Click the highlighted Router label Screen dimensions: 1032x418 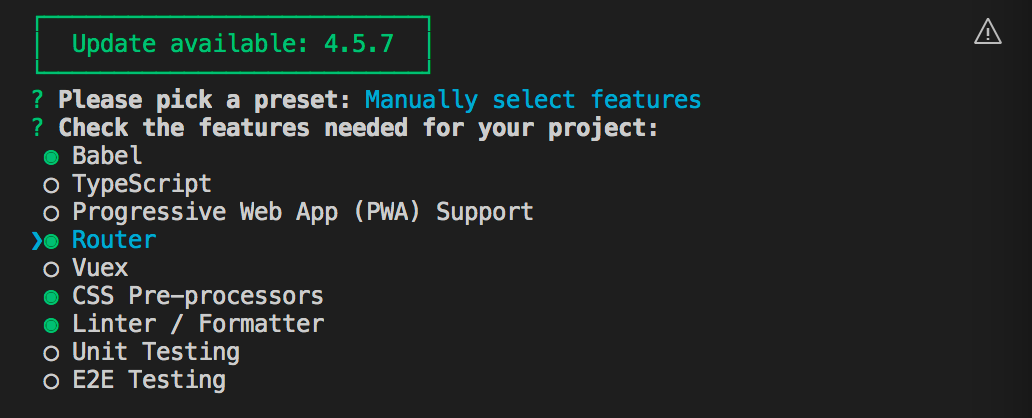tap(114, 240)
